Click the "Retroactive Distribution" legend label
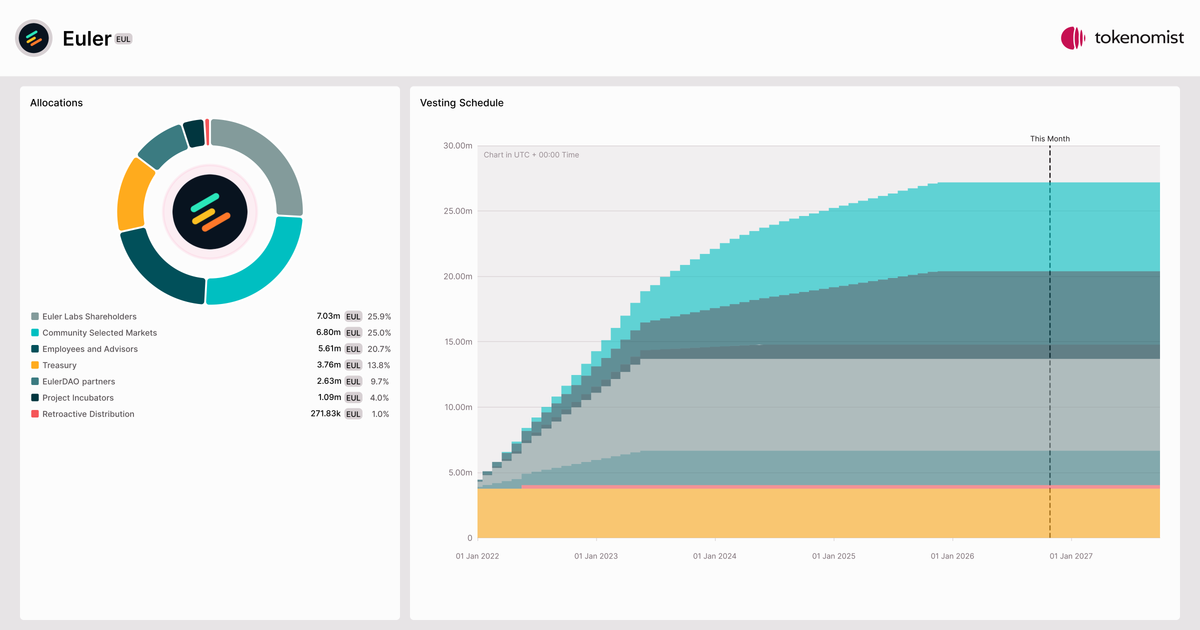The height and width of the screenshot is (630, 1200). 88,414
